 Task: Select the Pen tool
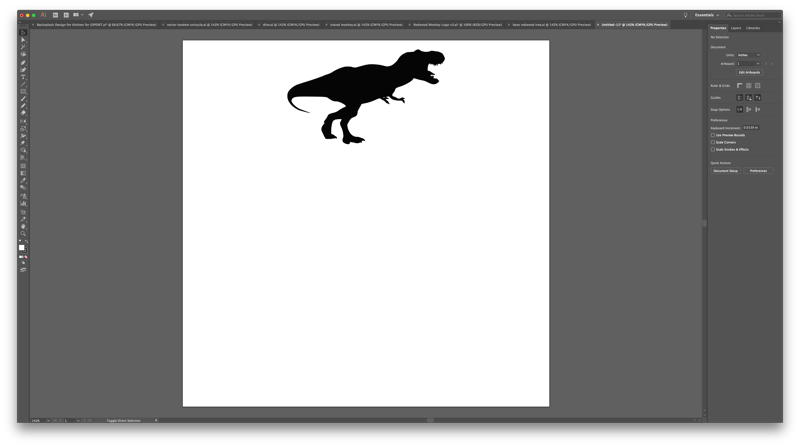(23, 63)
